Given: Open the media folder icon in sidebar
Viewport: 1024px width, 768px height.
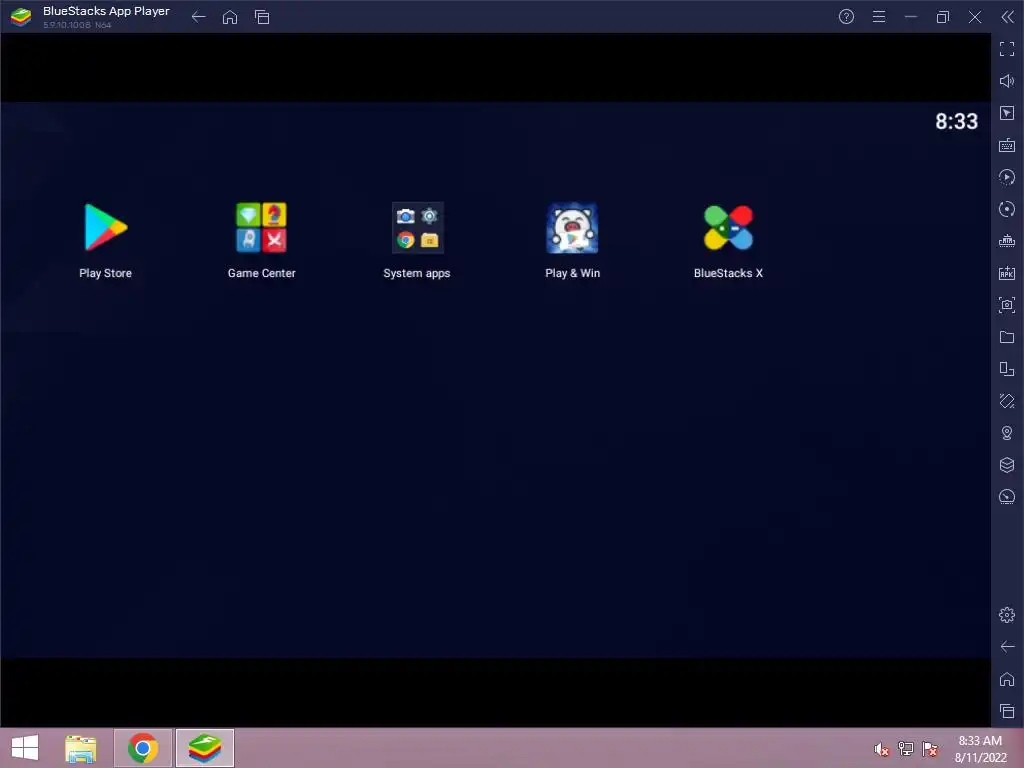Looking at the screenshot, I should point(1007,337).
